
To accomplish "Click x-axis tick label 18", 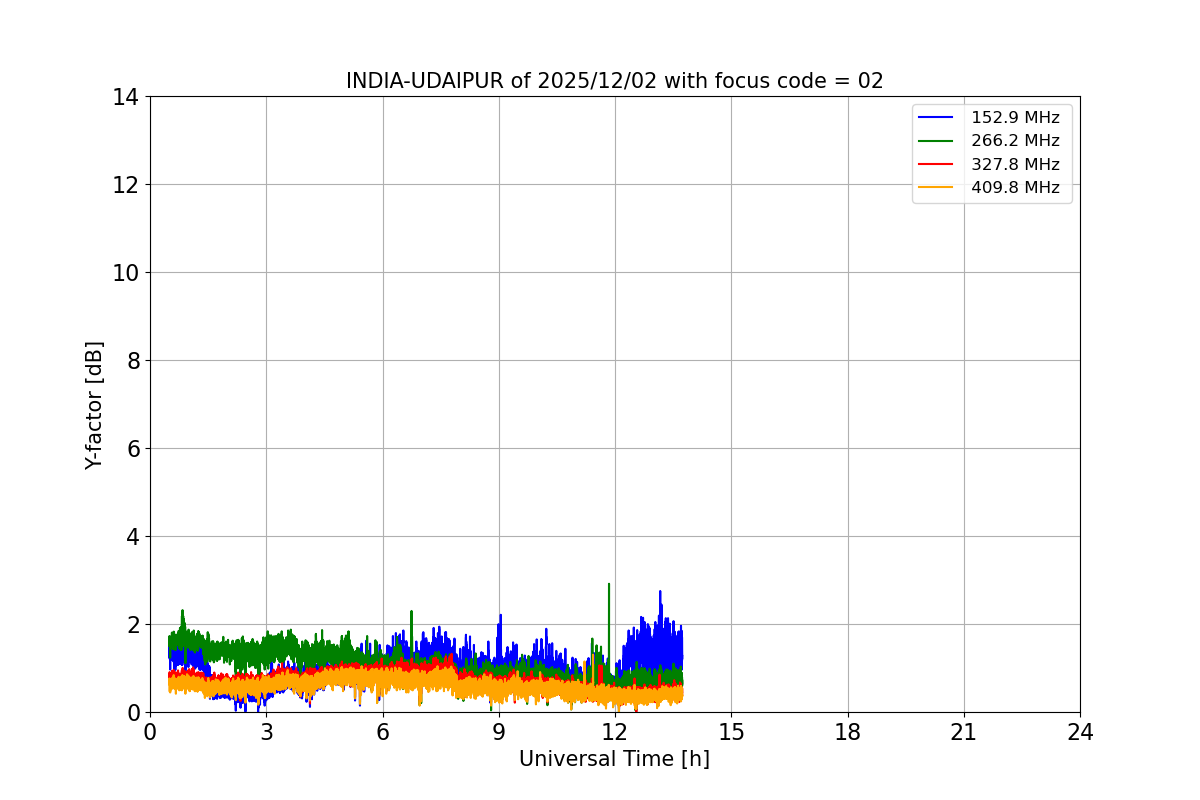I will pos(847,732).
